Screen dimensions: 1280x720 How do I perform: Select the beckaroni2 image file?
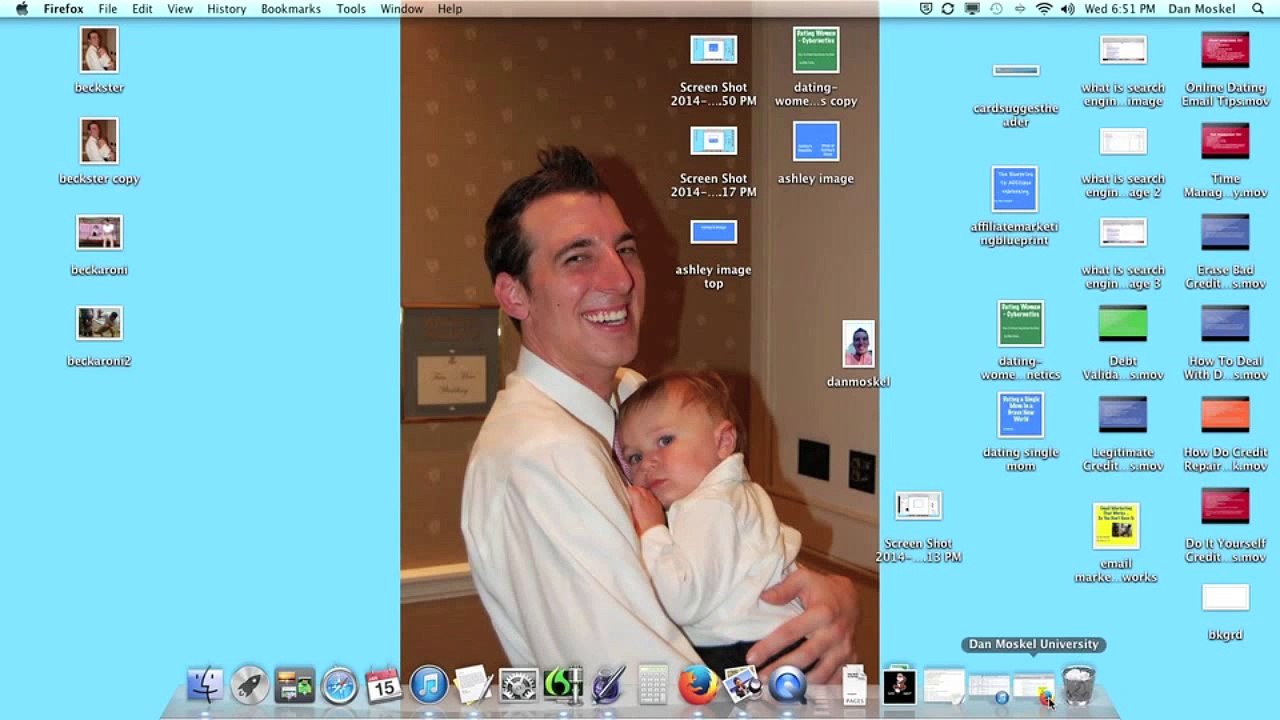99,323
